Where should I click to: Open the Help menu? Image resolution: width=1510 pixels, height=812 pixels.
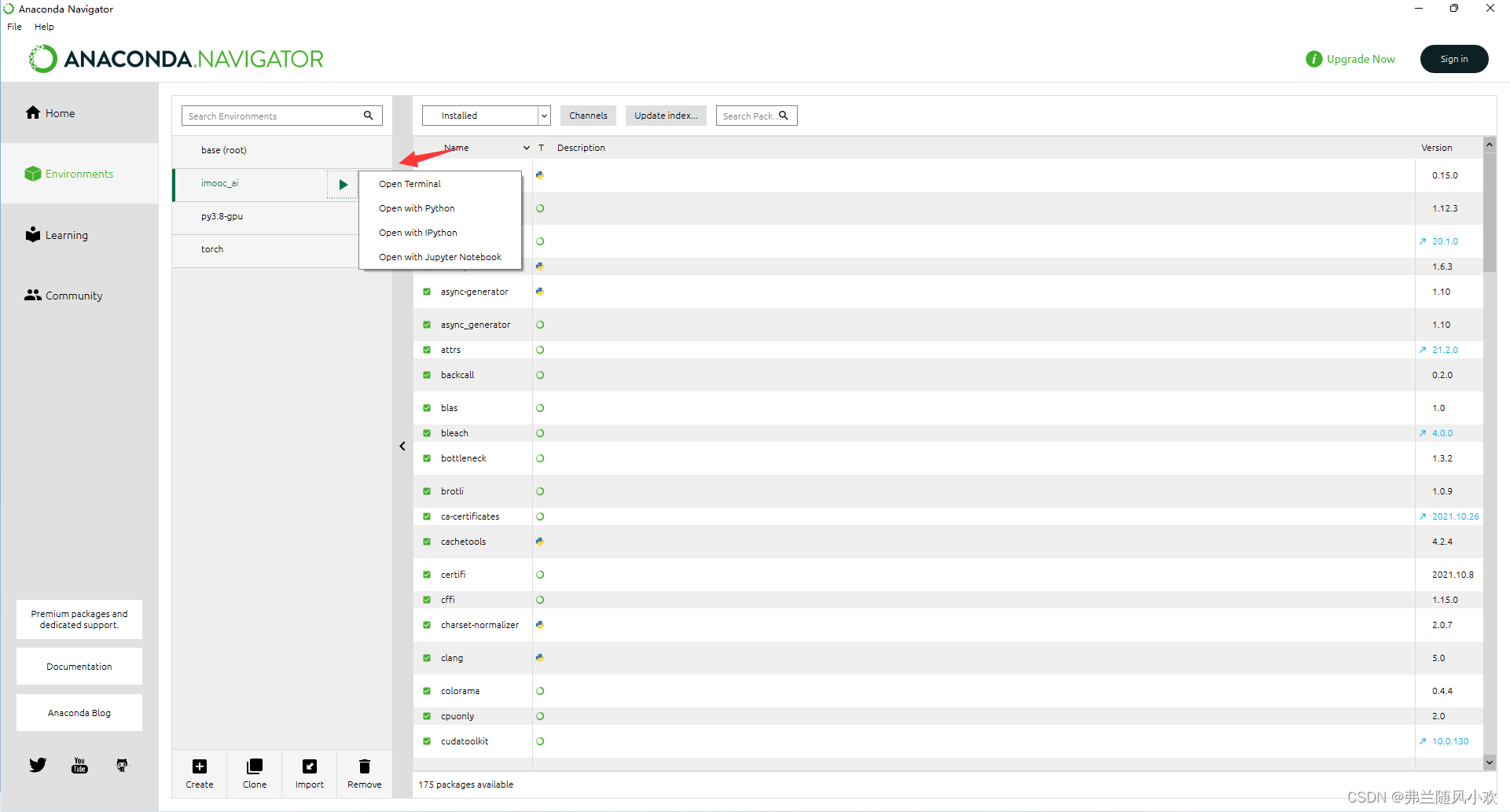tap(44, 27)
